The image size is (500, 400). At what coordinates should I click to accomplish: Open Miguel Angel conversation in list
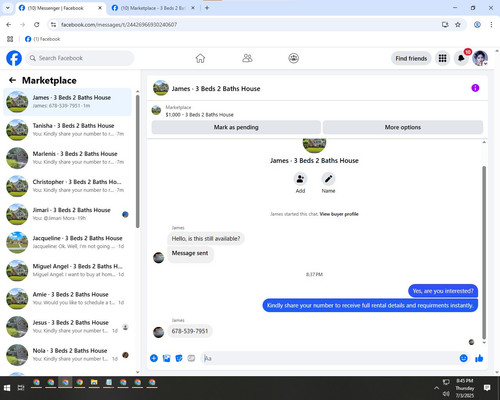tap(67, 270)
